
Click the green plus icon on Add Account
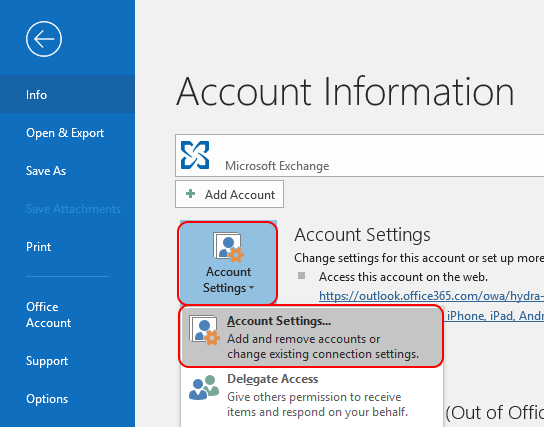coord(190,194)
